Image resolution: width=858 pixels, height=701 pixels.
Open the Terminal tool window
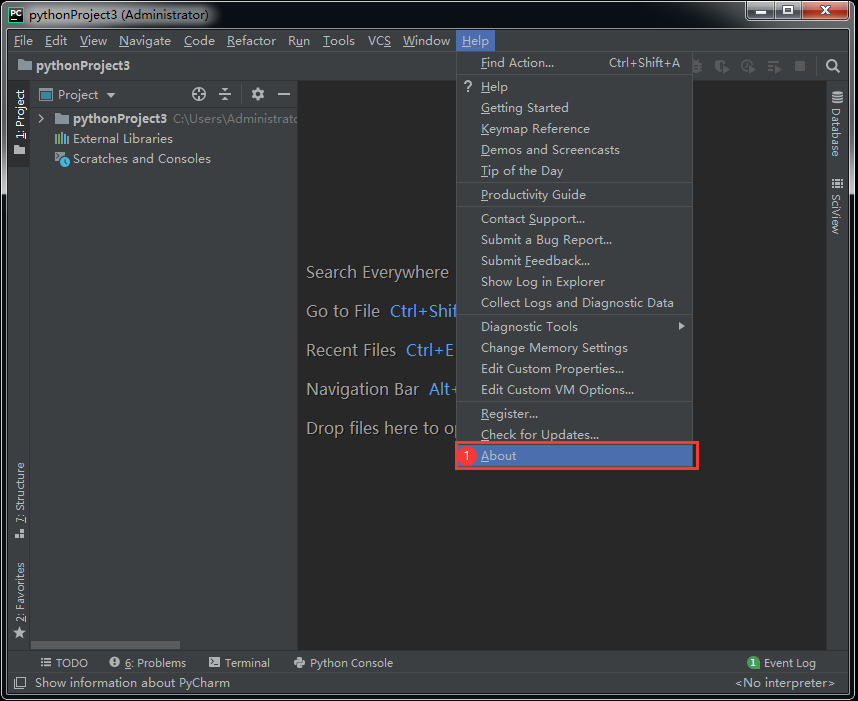(239, 662)
